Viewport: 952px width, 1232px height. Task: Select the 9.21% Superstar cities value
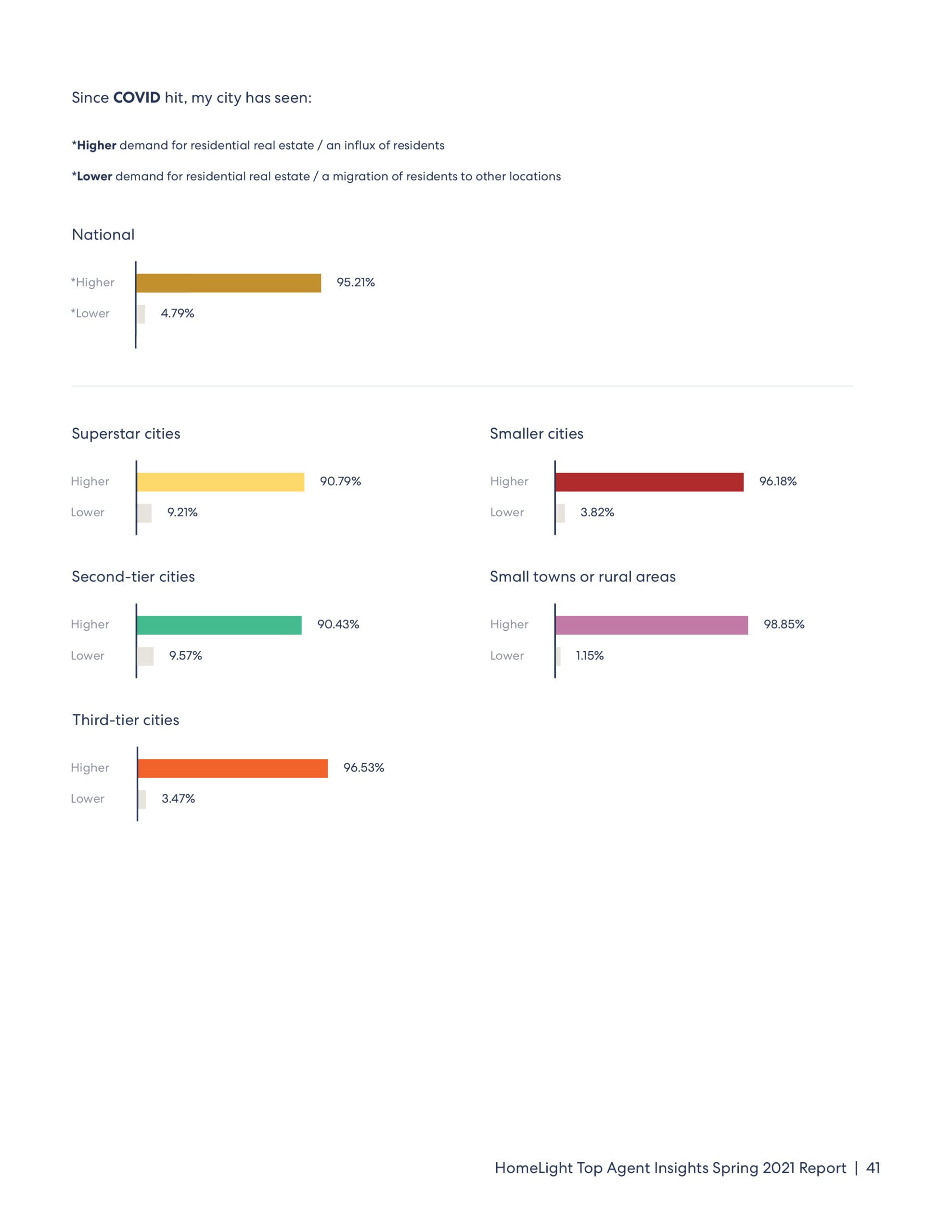tap(182, 513)
